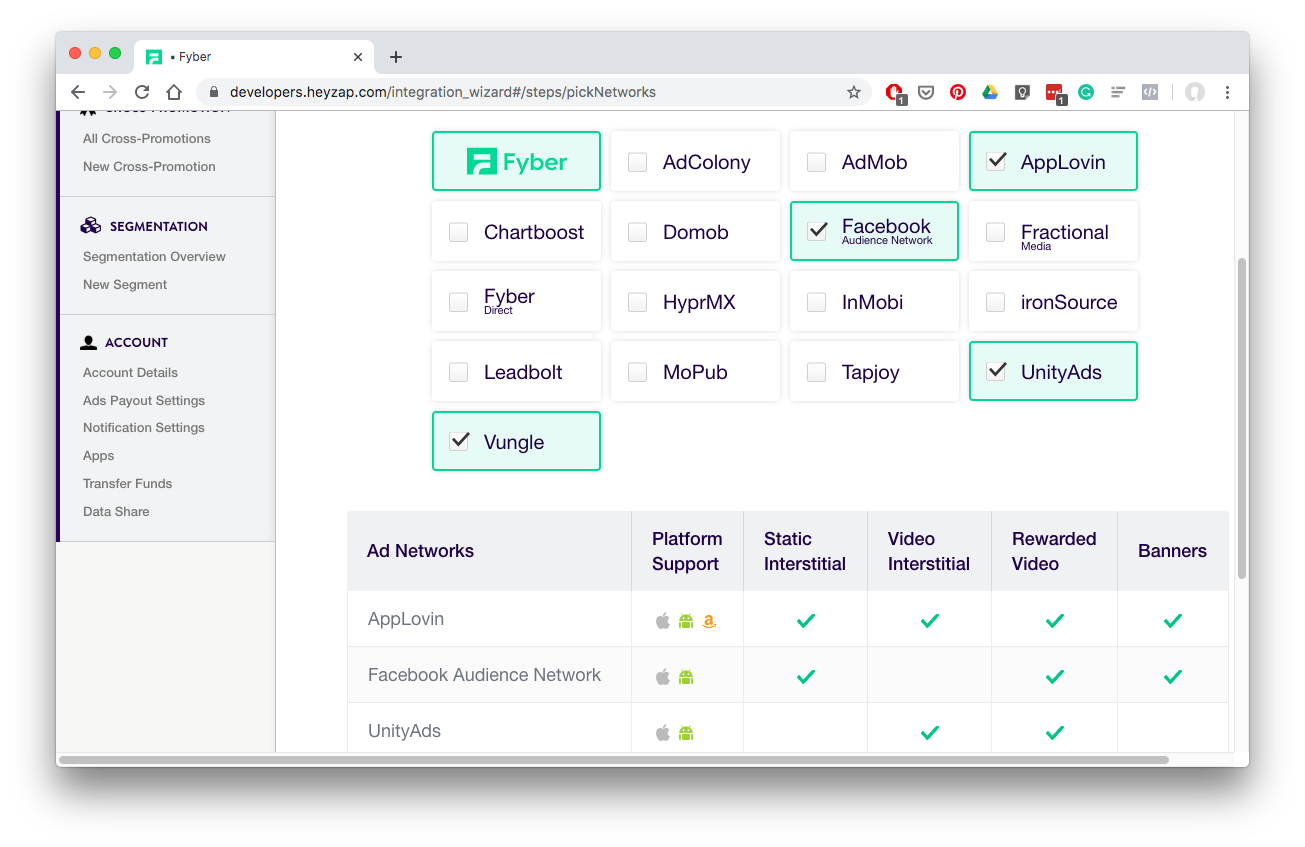1305x847 pixels.
Task: Select the Fyber browser tab
Action: click(x=250, y=57)
